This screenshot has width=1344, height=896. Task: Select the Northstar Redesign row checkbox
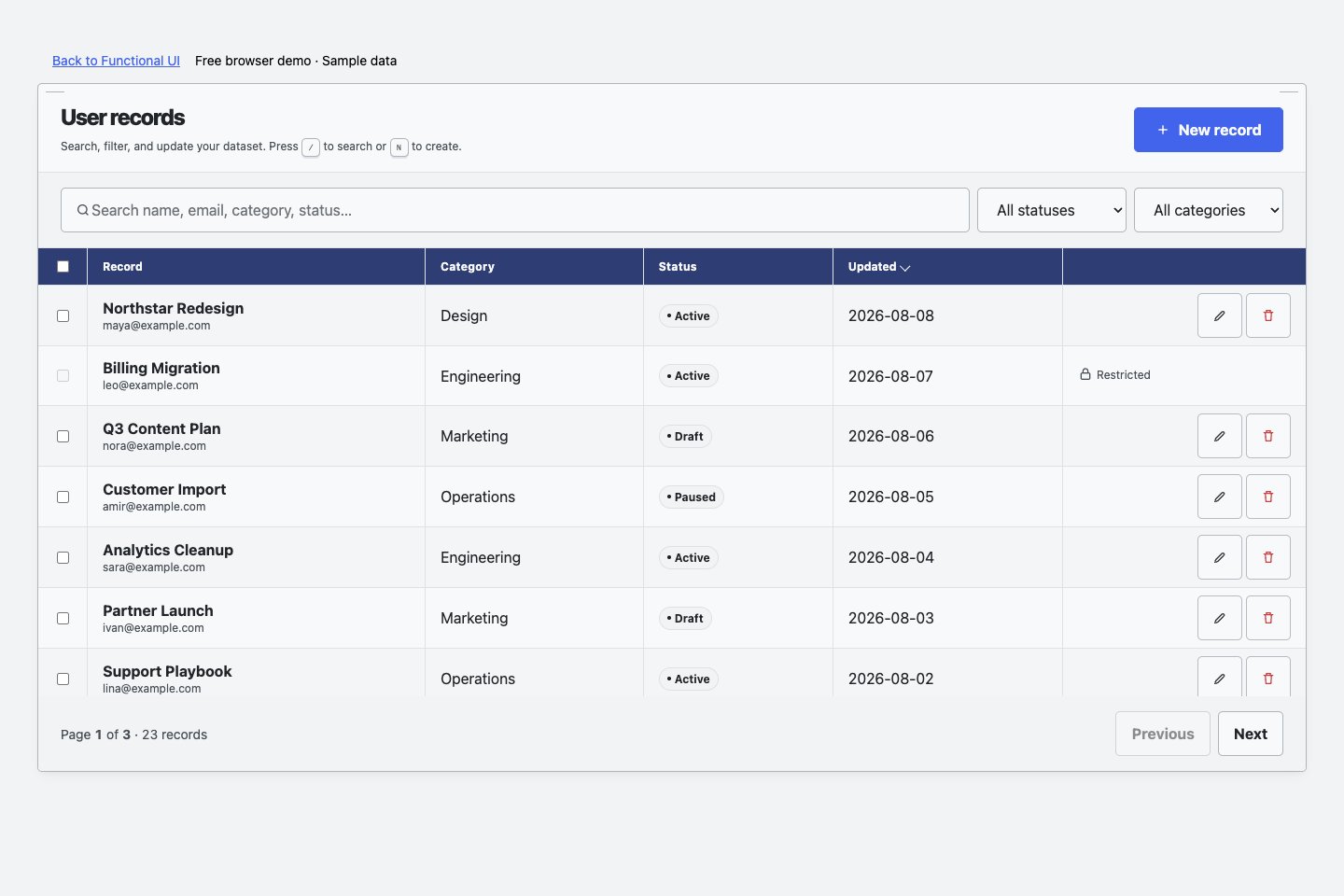pyautogui.click(x=63, y=315)
